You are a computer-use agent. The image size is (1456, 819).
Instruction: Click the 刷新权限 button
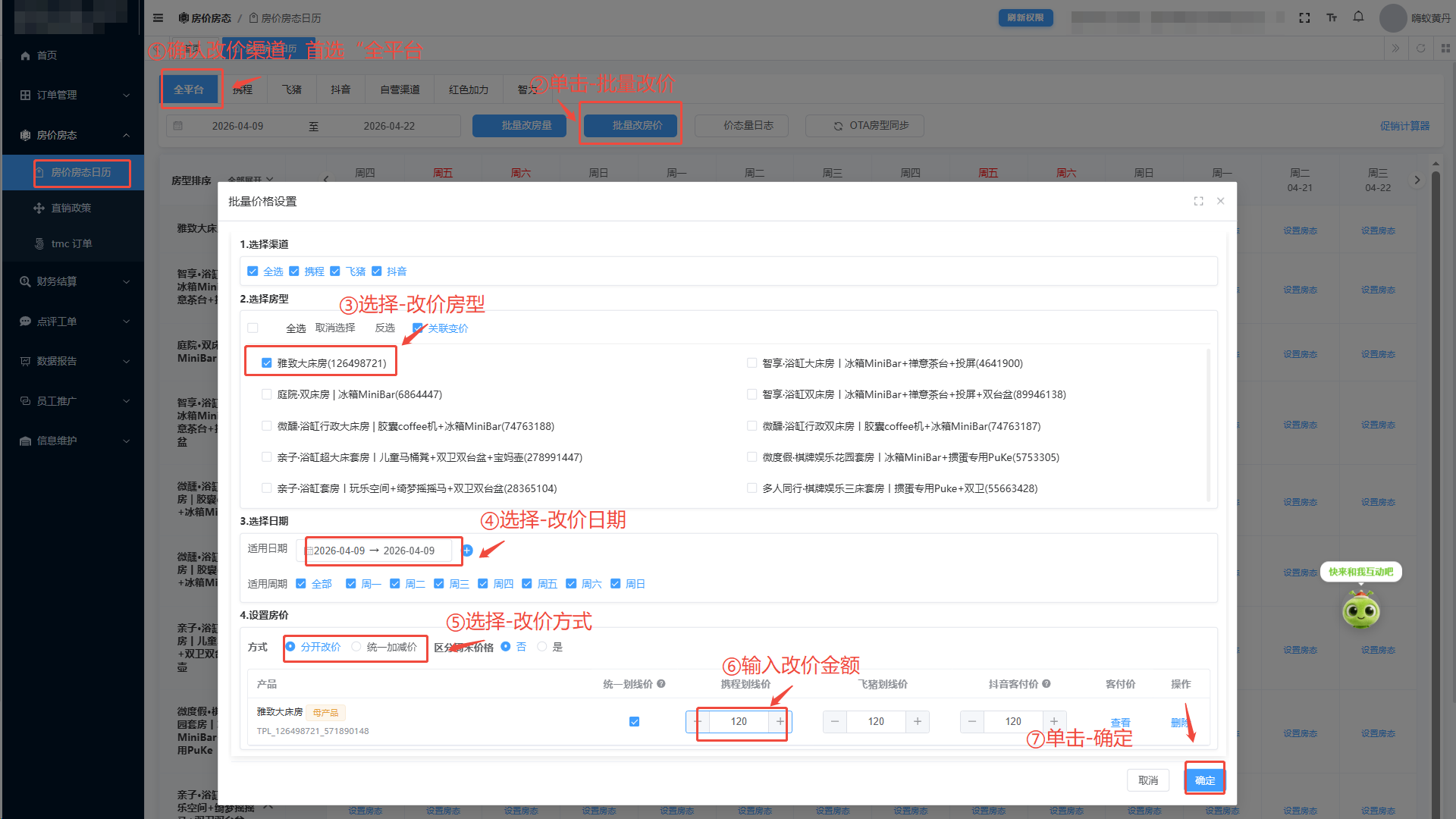[x=1025, y=17]
